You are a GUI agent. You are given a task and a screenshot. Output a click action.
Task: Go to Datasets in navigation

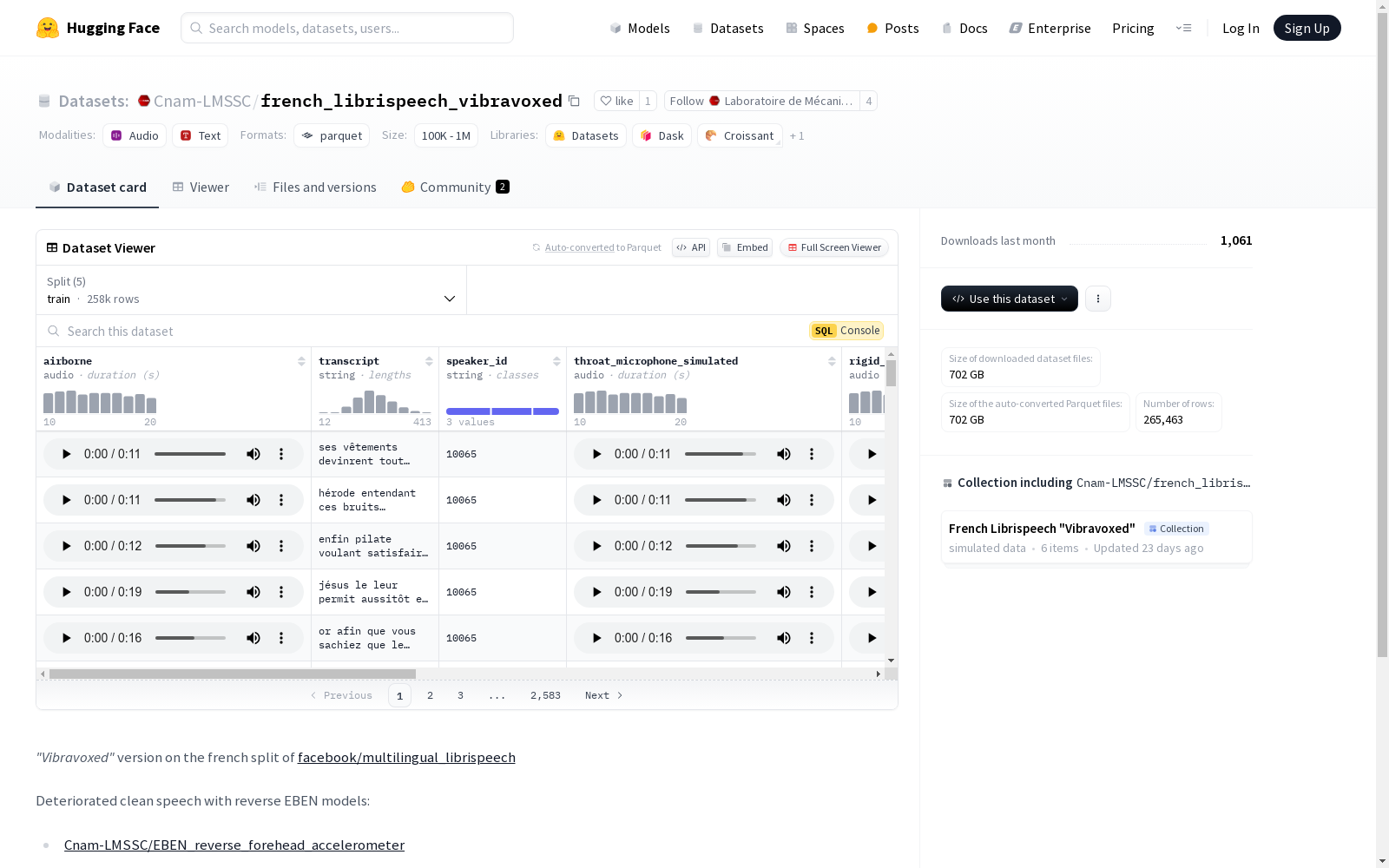click(727, 28)
